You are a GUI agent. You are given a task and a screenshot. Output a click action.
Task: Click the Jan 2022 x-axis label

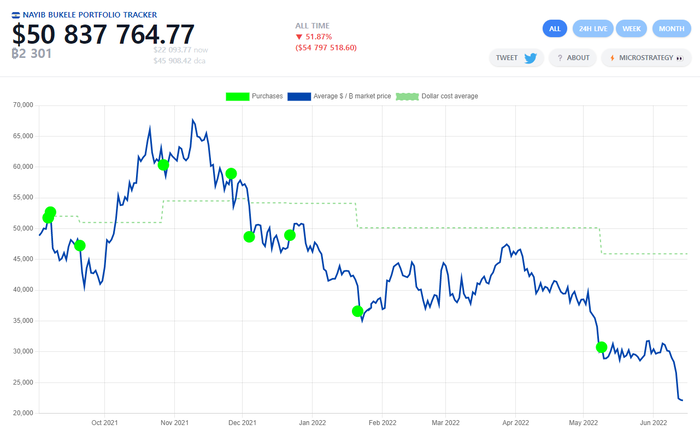[x=312, y=423]
